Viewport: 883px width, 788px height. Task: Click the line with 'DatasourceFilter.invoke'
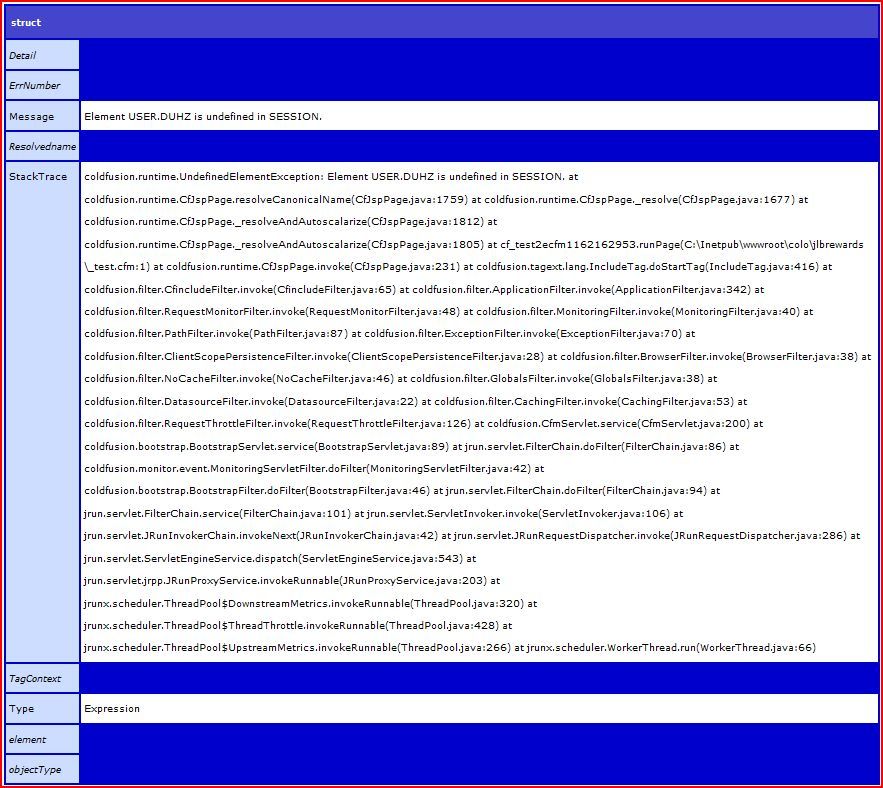(416, 402)
